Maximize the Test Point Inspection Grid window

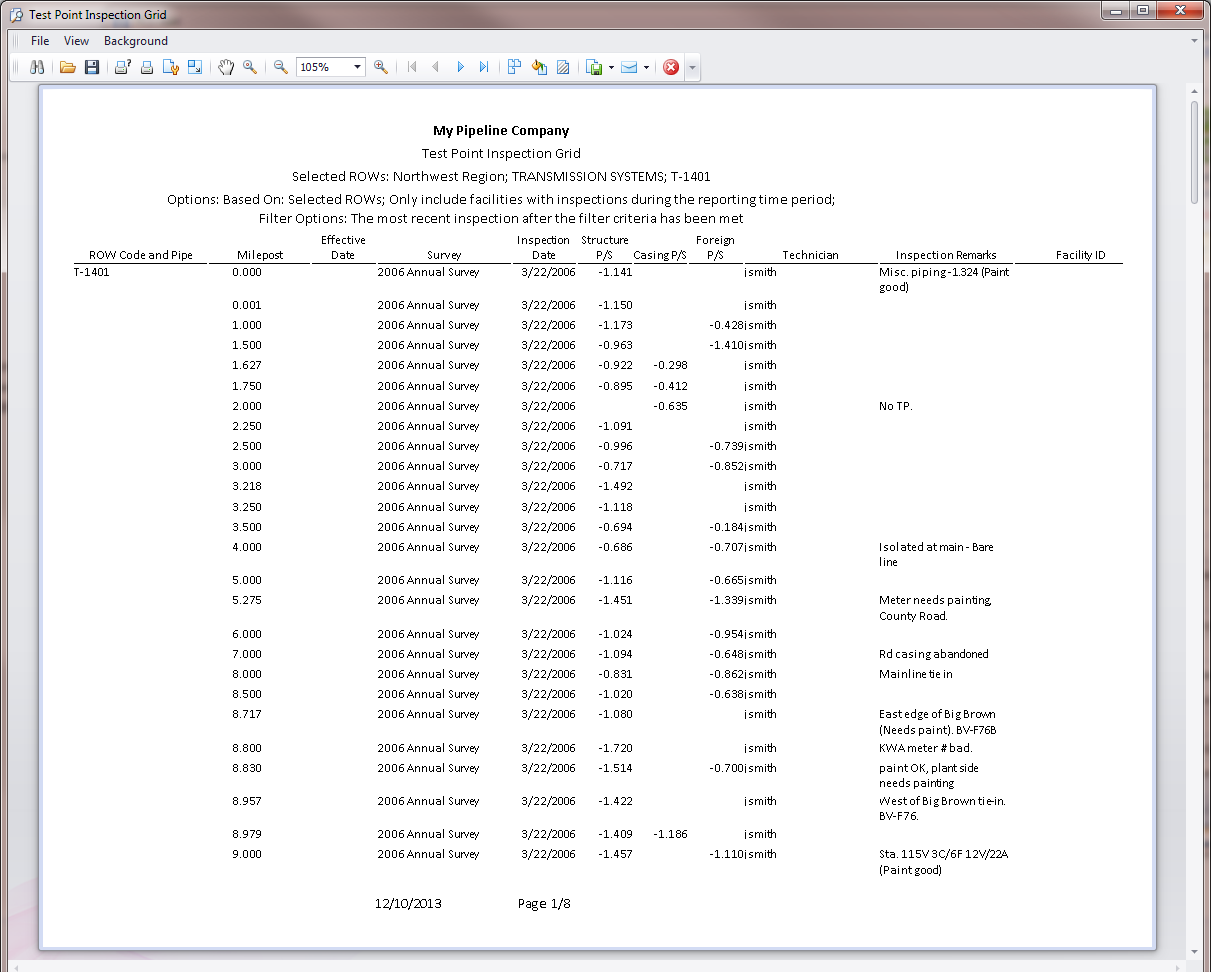(1142, 10)
